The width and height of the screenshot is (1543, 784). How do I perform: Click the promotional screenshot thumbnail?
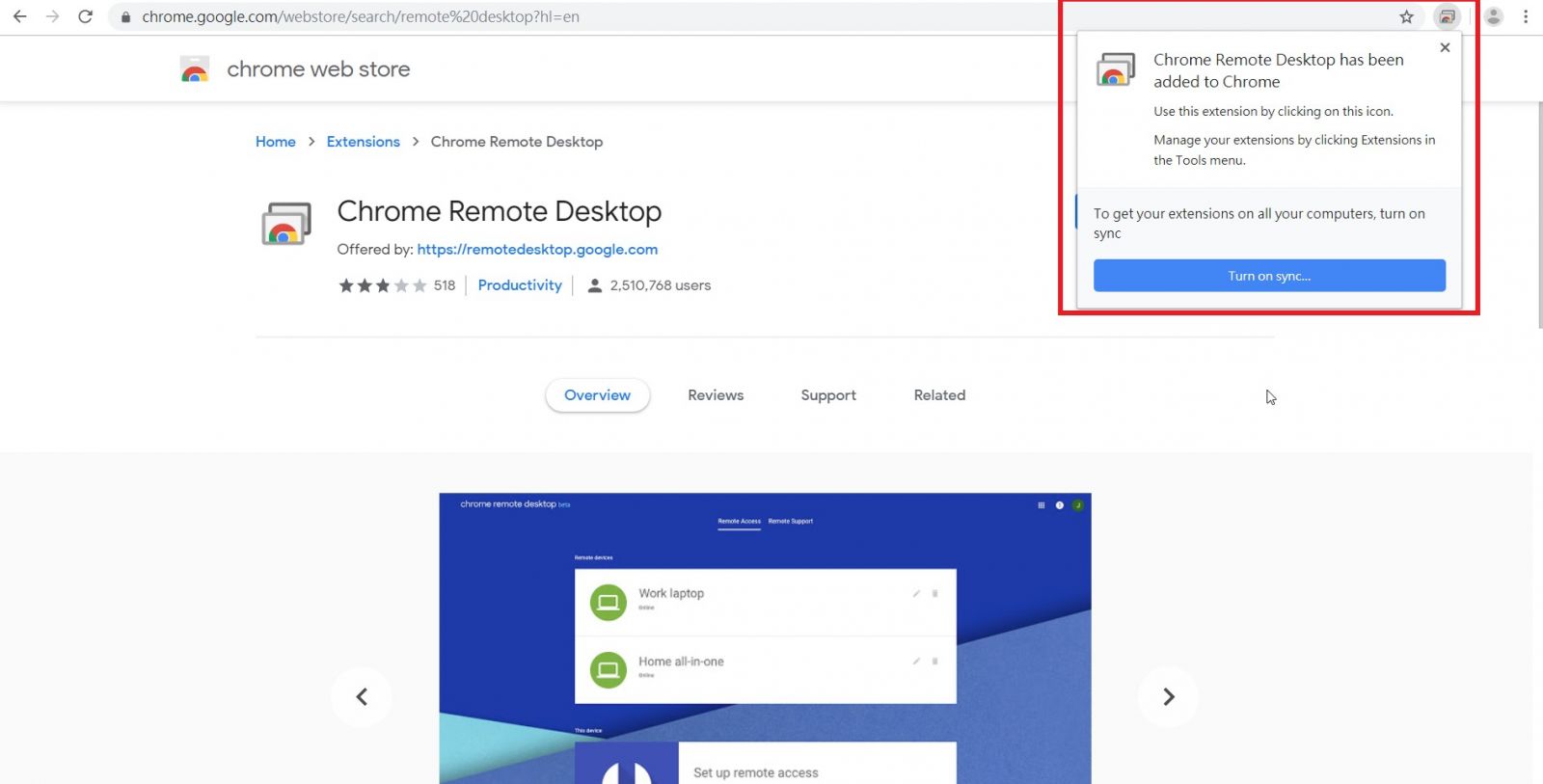coord(765,638)
